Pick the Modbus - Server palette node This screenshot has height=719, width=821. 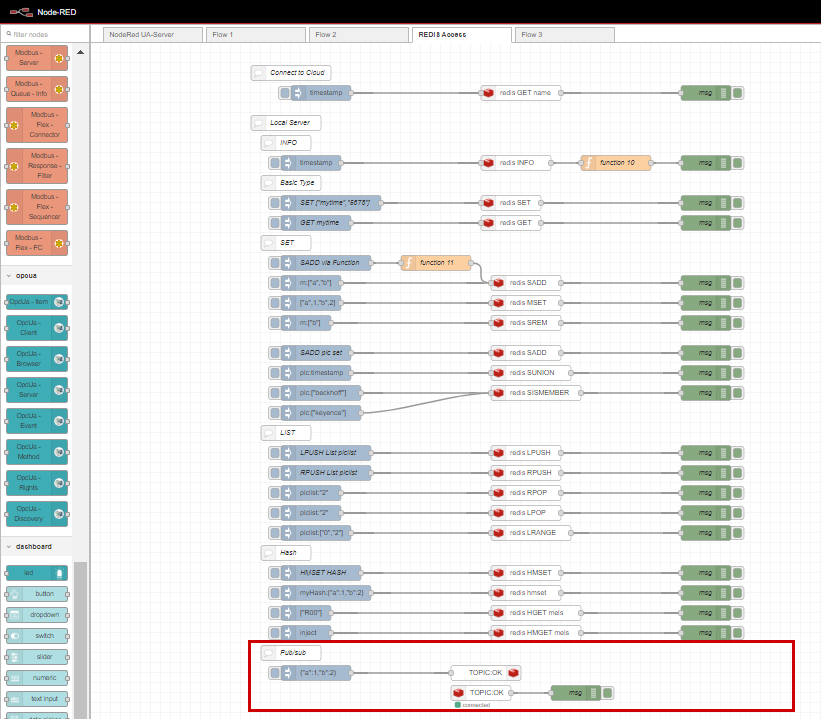click(x=37, y=58)
